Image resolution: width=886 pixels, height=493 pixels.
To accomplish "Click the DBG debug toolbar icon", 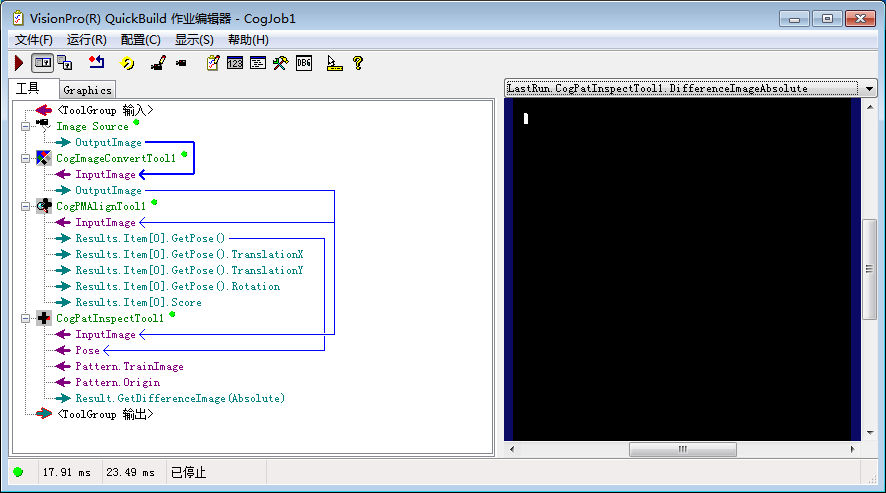I will pyautogui.click(x=304, y=63).
